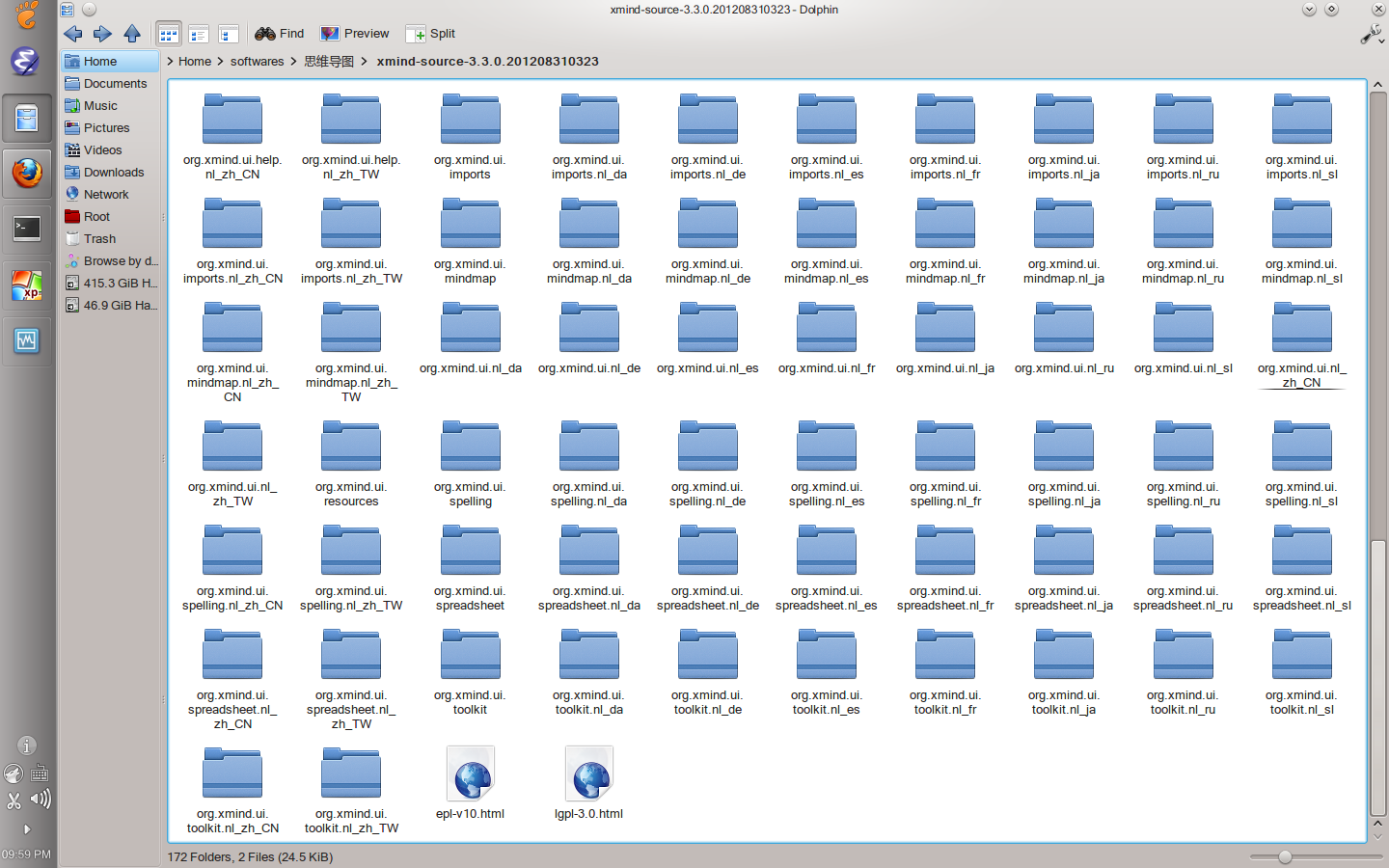The height and width of the screenshot is (868, 1389).
Task: Go up to the parent folder
Action: click(x=132, y=34)
